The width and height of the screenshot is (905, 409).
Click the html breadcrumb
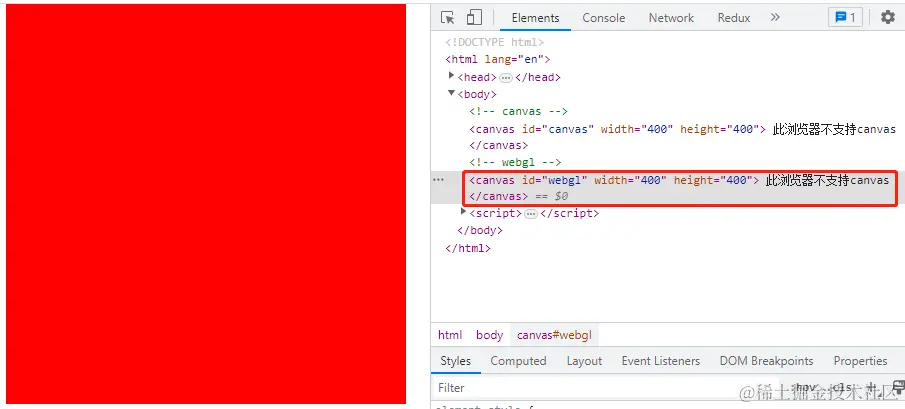[450, 335]
